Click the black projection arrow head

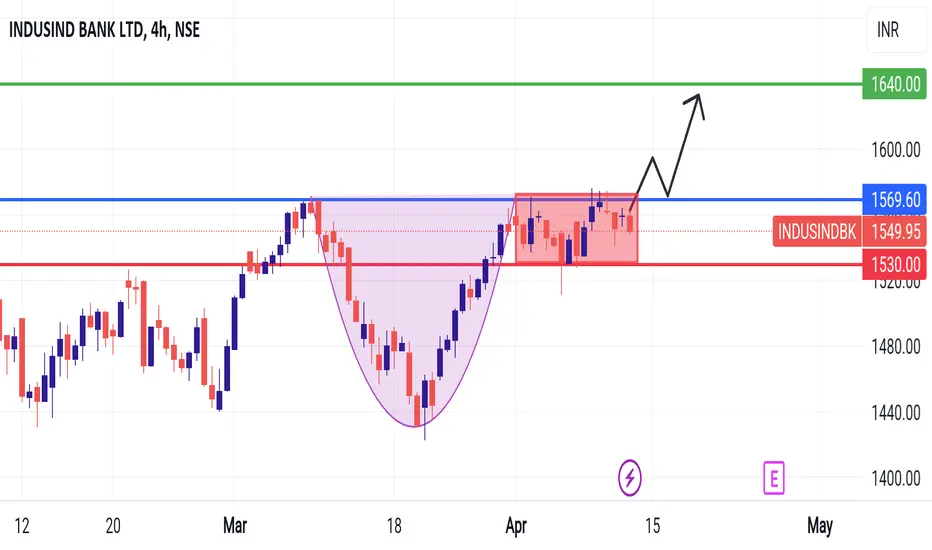(697, 102)
